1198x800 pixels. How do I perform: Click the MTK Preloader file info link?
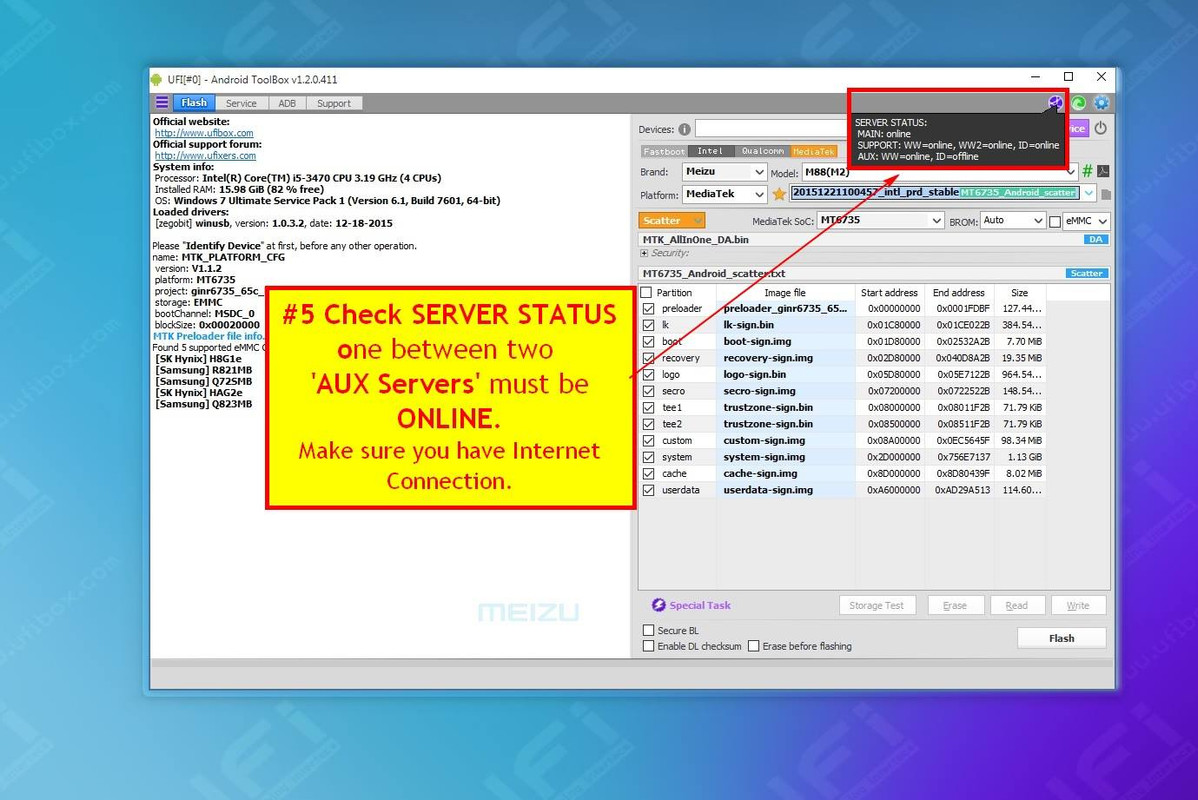pos(209,336)
